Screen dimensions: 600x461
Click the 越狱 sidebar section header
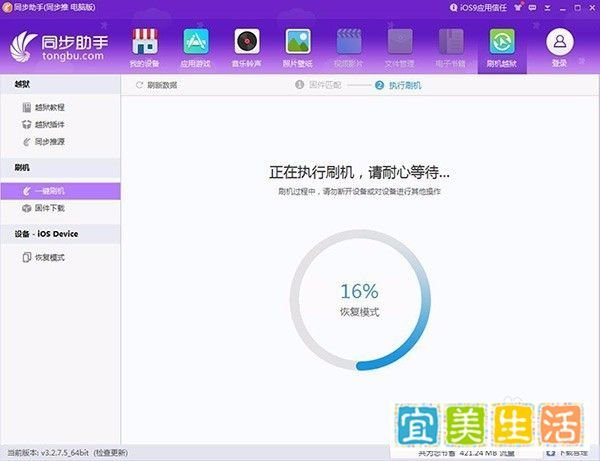pyautogui.click(x=60, y=85)
